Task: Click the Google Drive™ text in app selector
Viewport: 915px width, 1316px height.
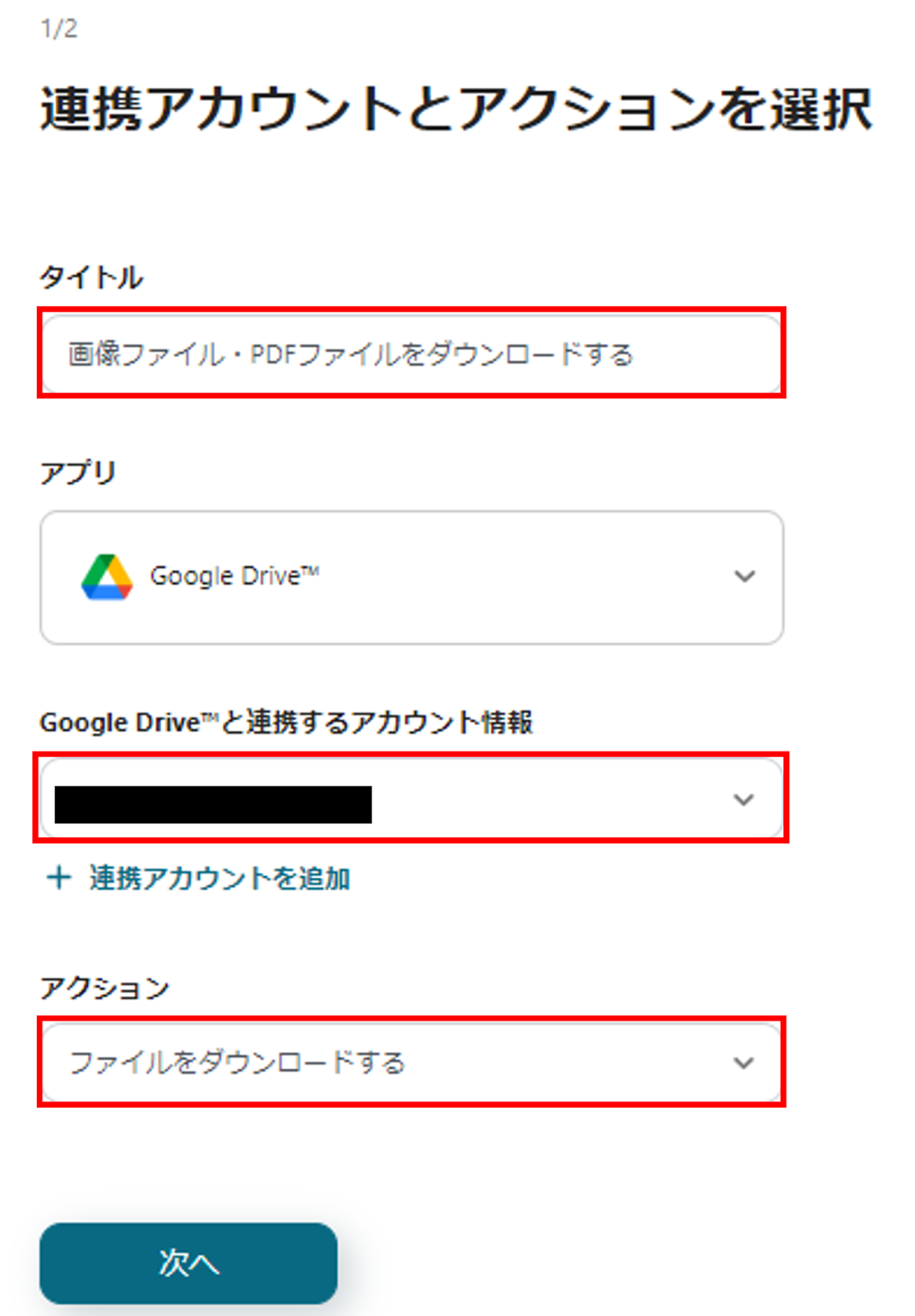Action: coord(234,576)
